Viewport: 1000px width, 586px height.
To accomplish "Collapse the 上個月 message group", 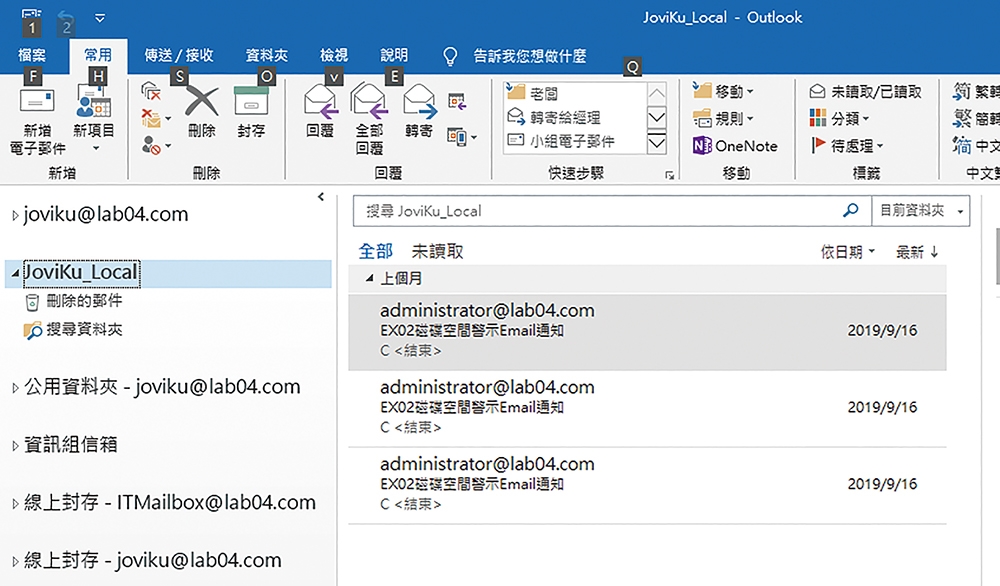I will point(369,279).
